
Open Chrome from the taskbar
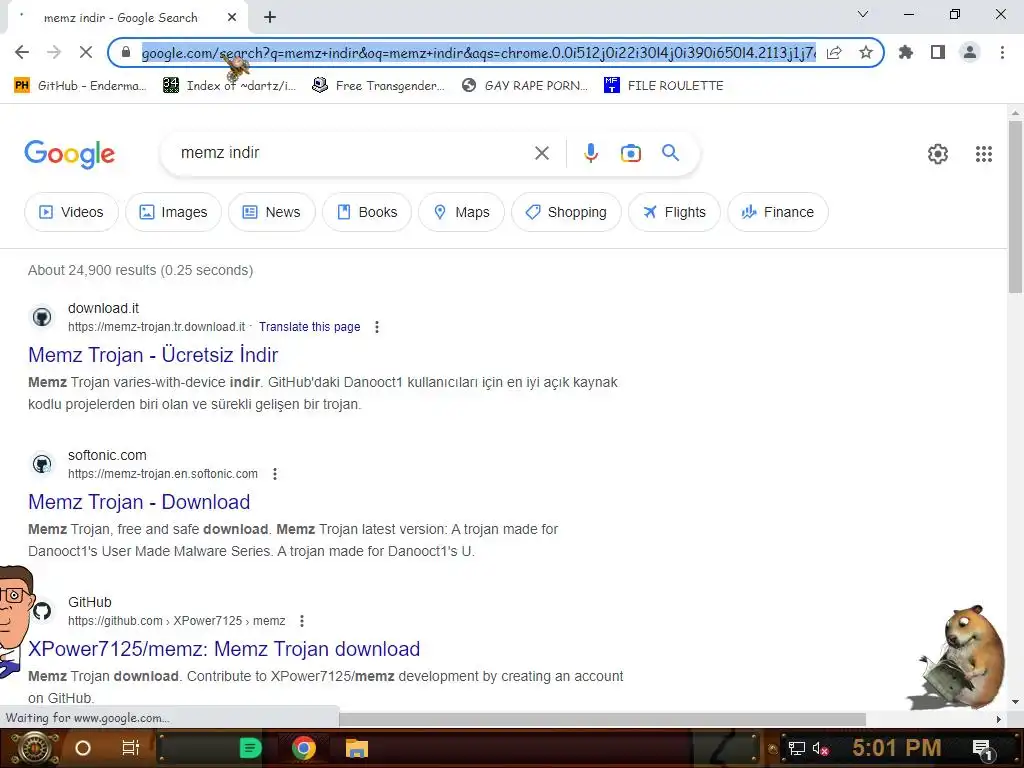click(x=304, y=748)
